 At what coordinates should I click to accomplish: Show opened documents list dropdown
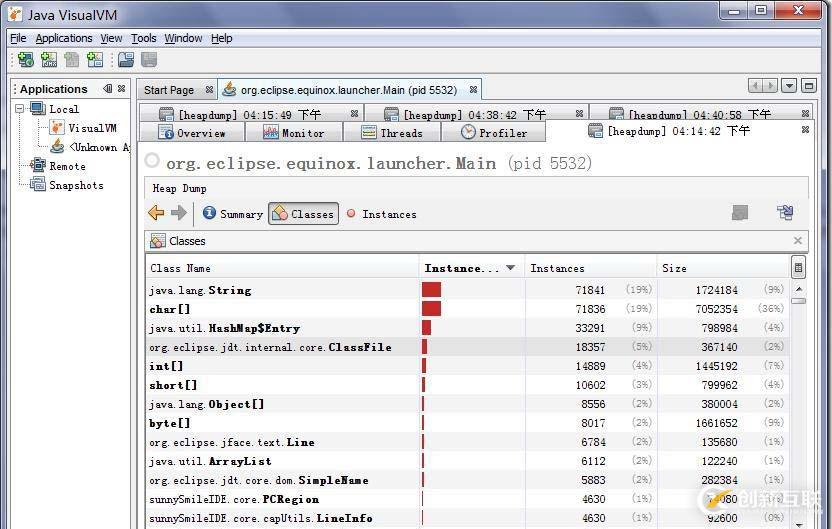point(789,85)
